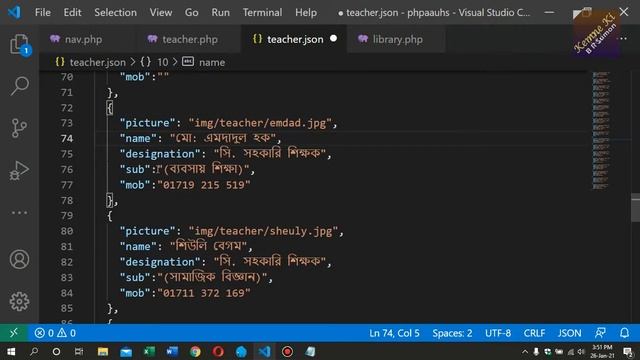Viewport: 640px width, 360px height.
Task: Open the notepad-like app on taskbar
Action: pyautogui.click(x=310, y=351)
